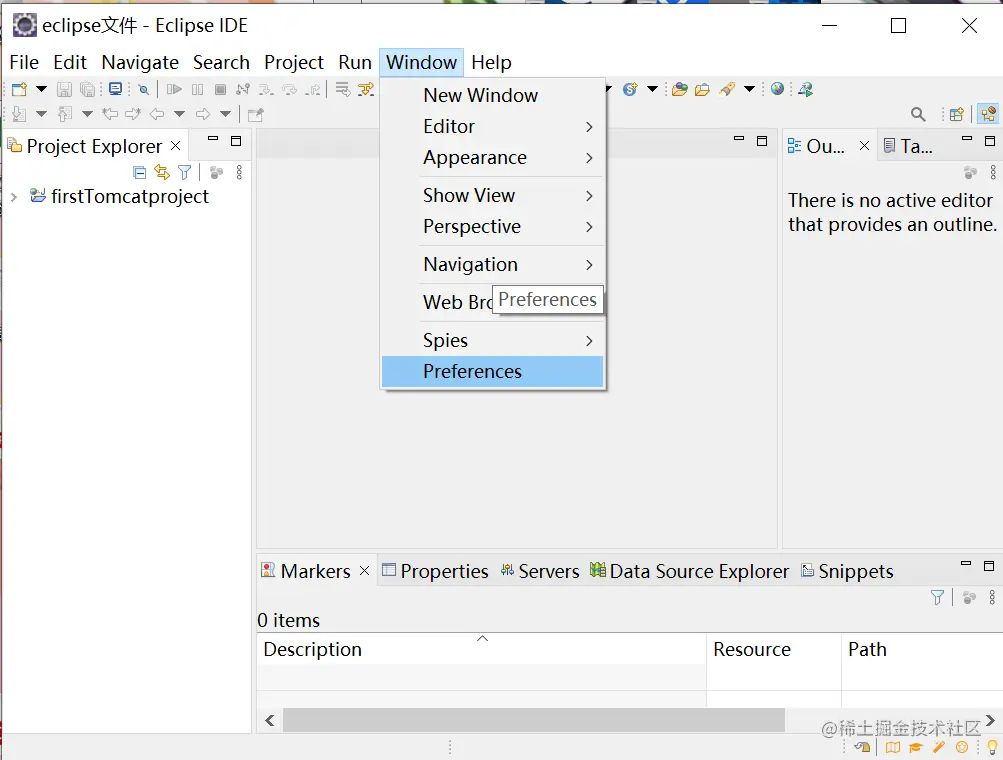Screen dimensions: 1003x760
Task: Switch to the Properties tab
Action: pyautogui.click(x=435, y=571)
